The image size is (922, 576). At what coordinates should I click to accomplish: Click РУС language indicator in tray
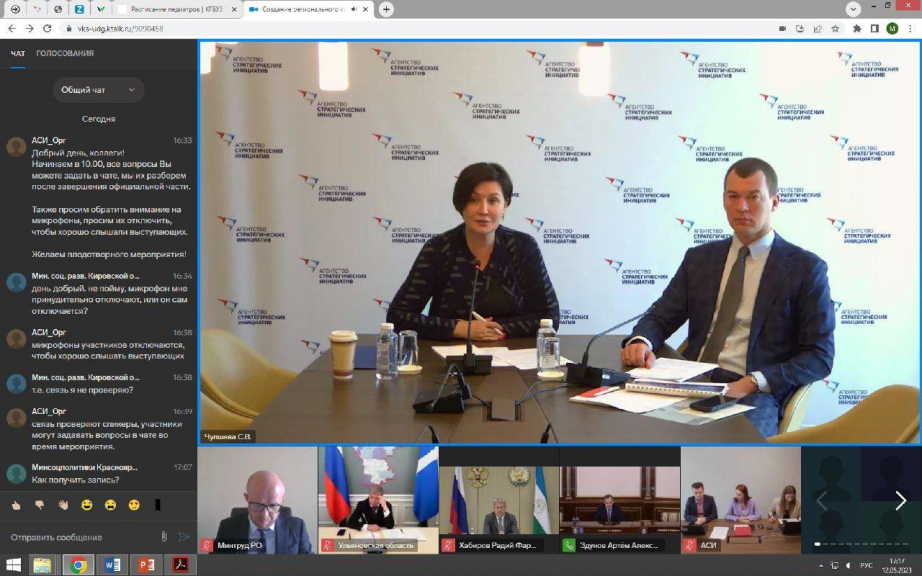click(866, 566)
